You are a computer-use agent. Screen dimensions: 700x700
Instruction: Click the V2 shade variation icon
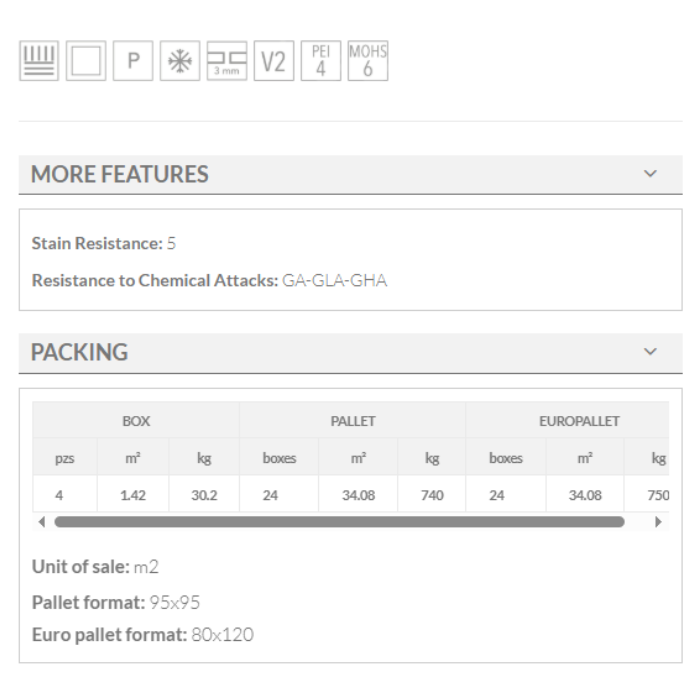(273, 61)
